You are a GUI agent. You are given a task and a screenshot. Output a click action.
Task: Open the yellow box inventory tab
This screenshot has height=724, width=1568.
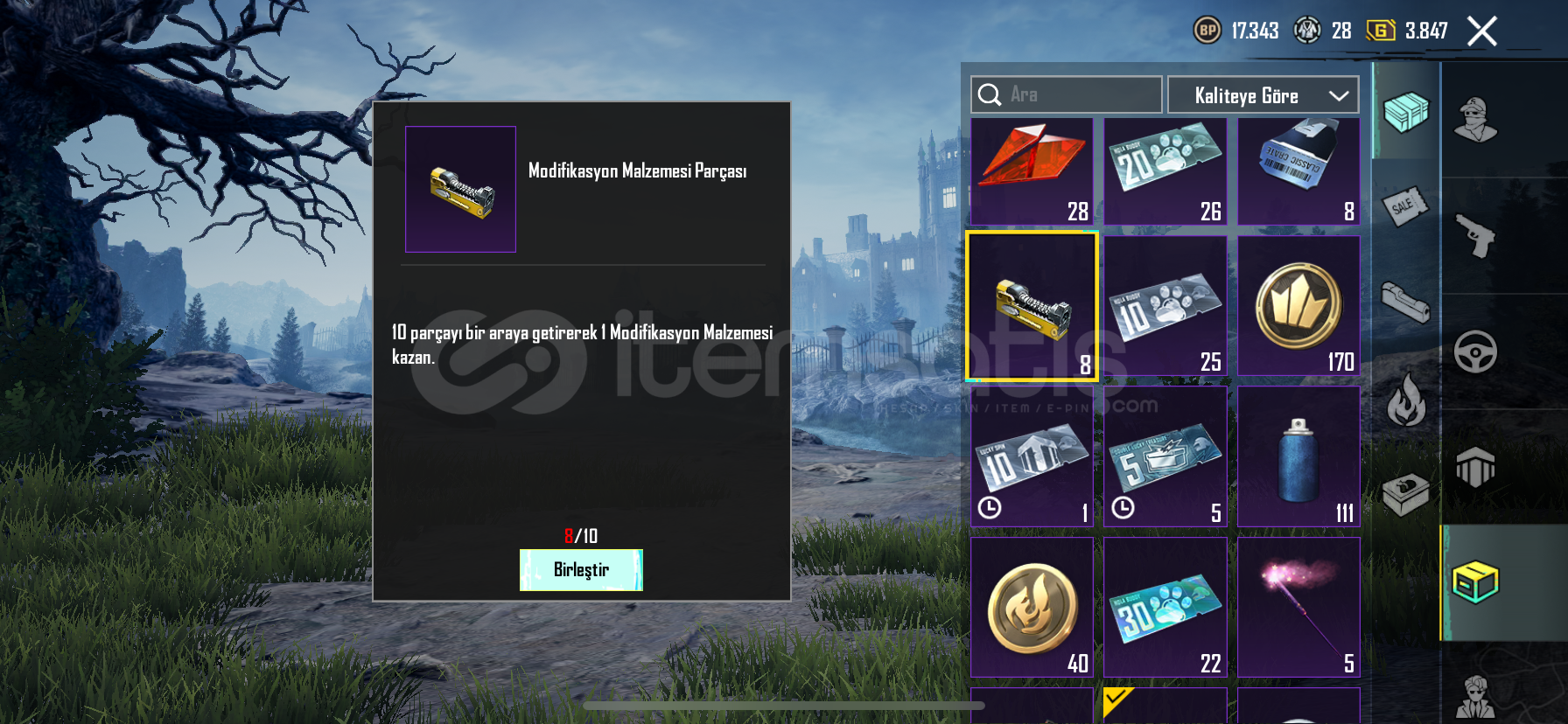tap(1475, 582)
